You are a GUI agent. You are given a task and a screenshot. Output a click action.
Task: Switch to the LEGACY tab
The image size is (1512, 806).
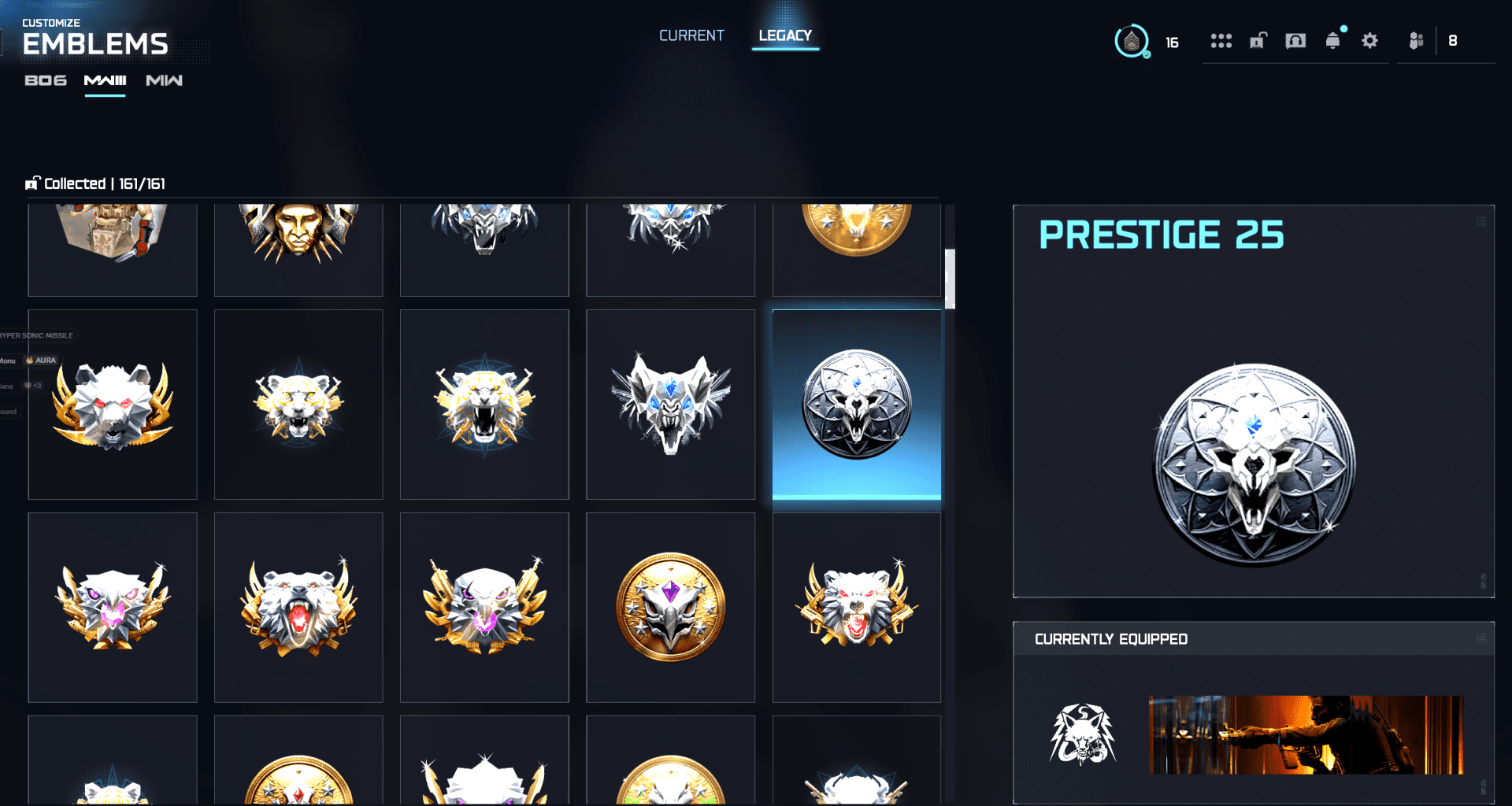click(x=785, y=35)
